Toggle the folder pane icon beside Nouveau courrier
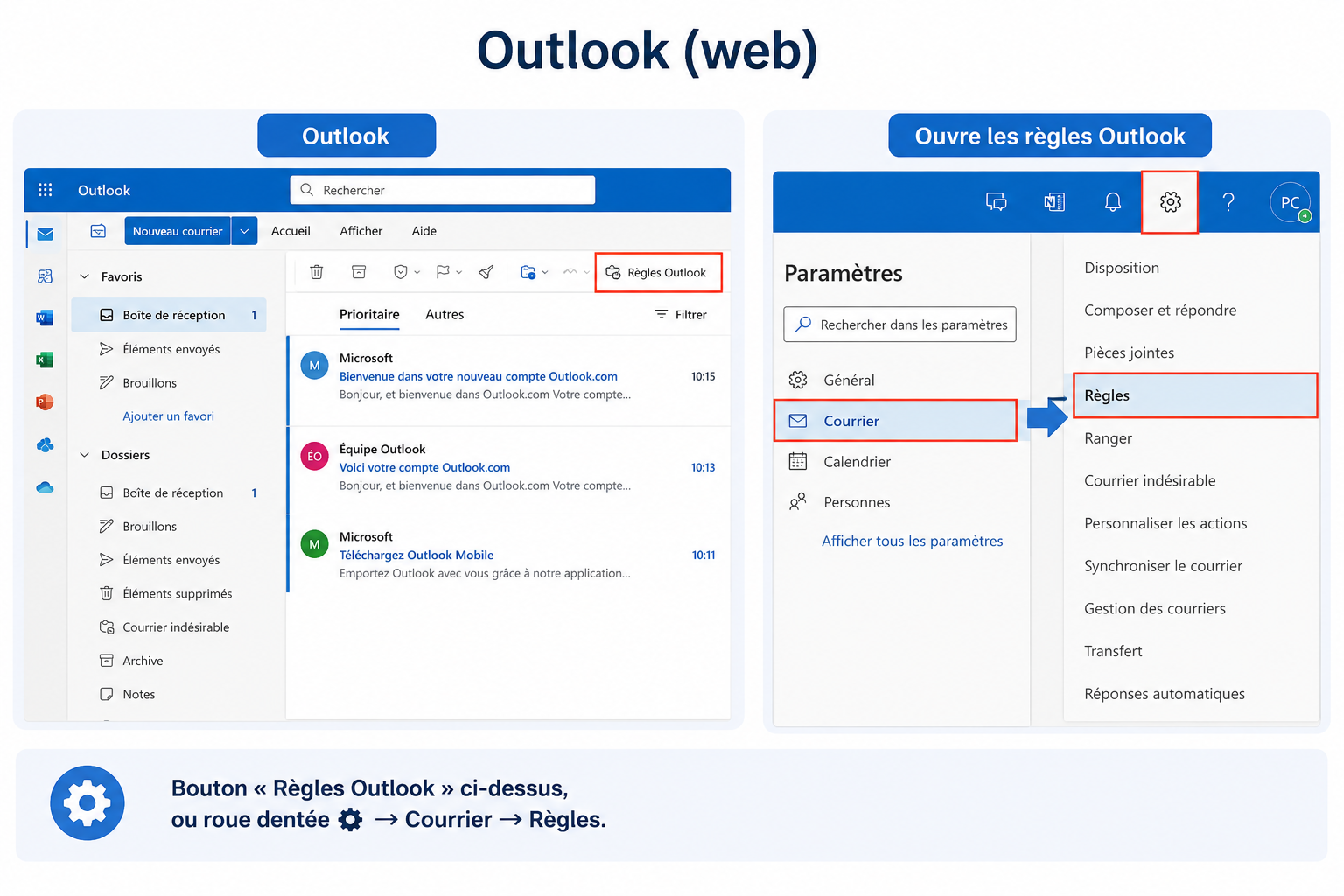 point(98,231)
